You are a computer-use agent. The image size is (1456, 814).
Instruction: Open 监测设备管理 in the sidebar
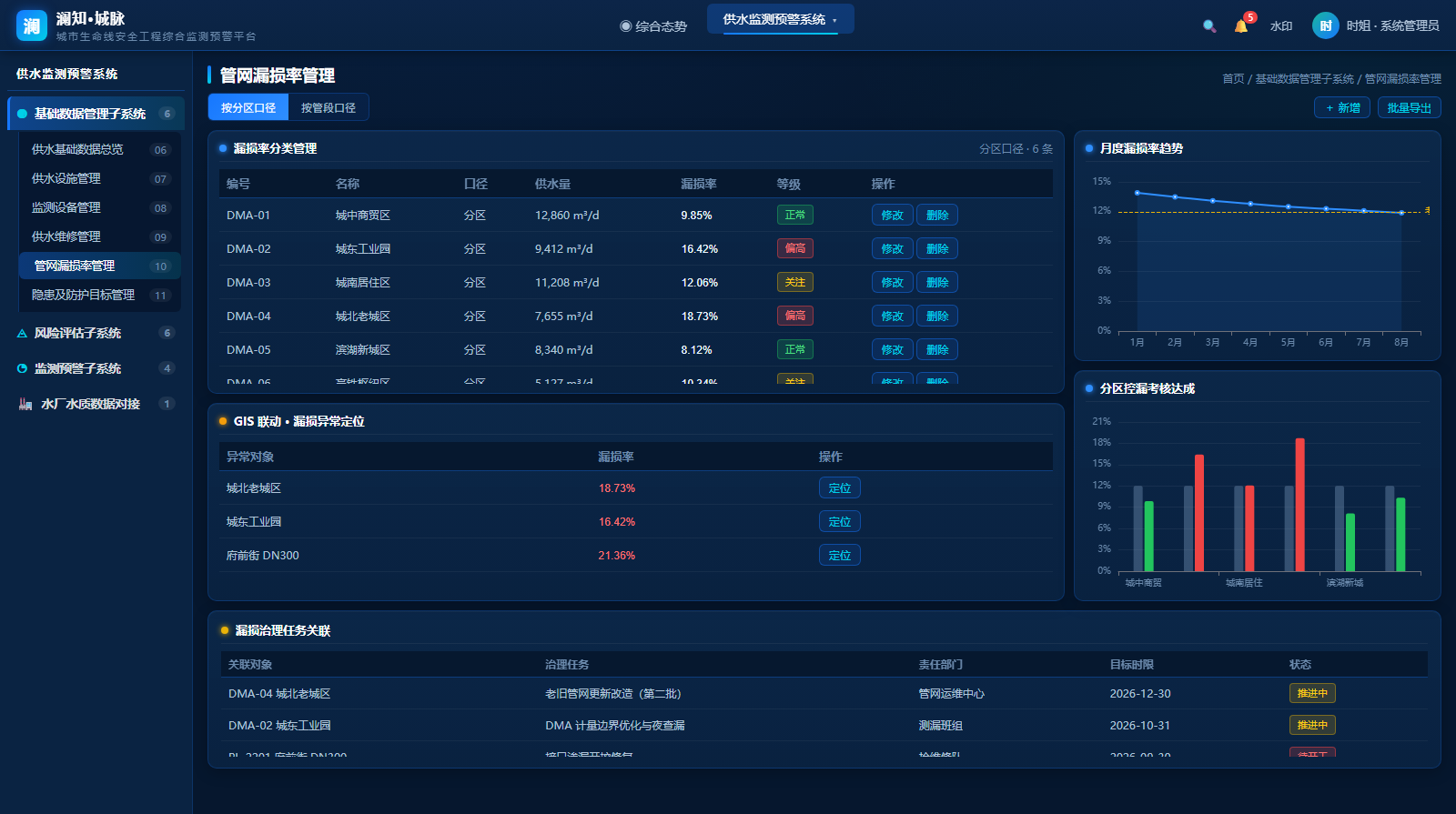pyautogui.click(x=99, y=207)
